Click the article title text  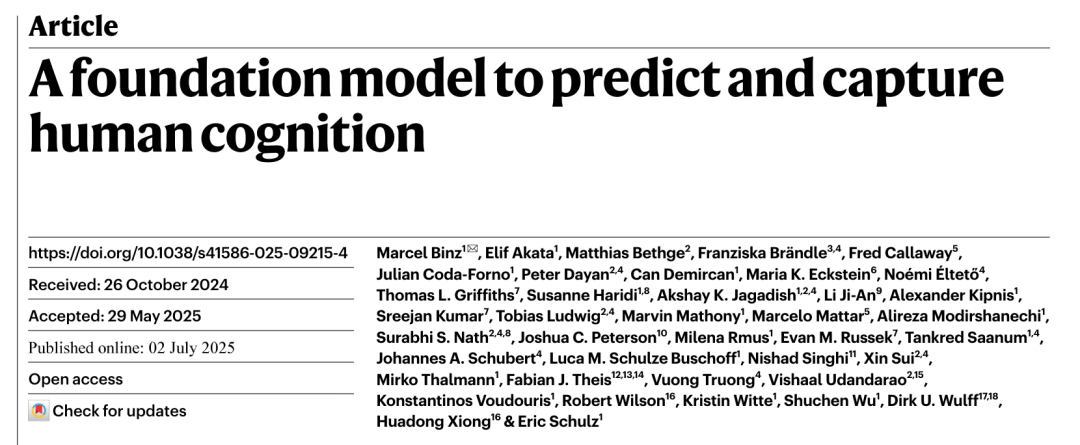click(516, 105)
